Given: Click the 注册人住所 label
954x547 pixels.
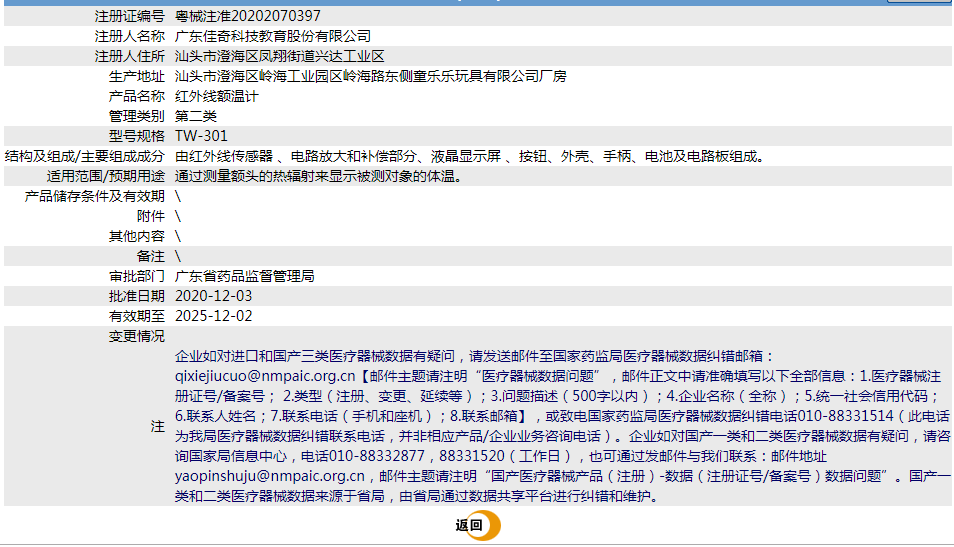Looking at the screenshot, I should point(130,57).
